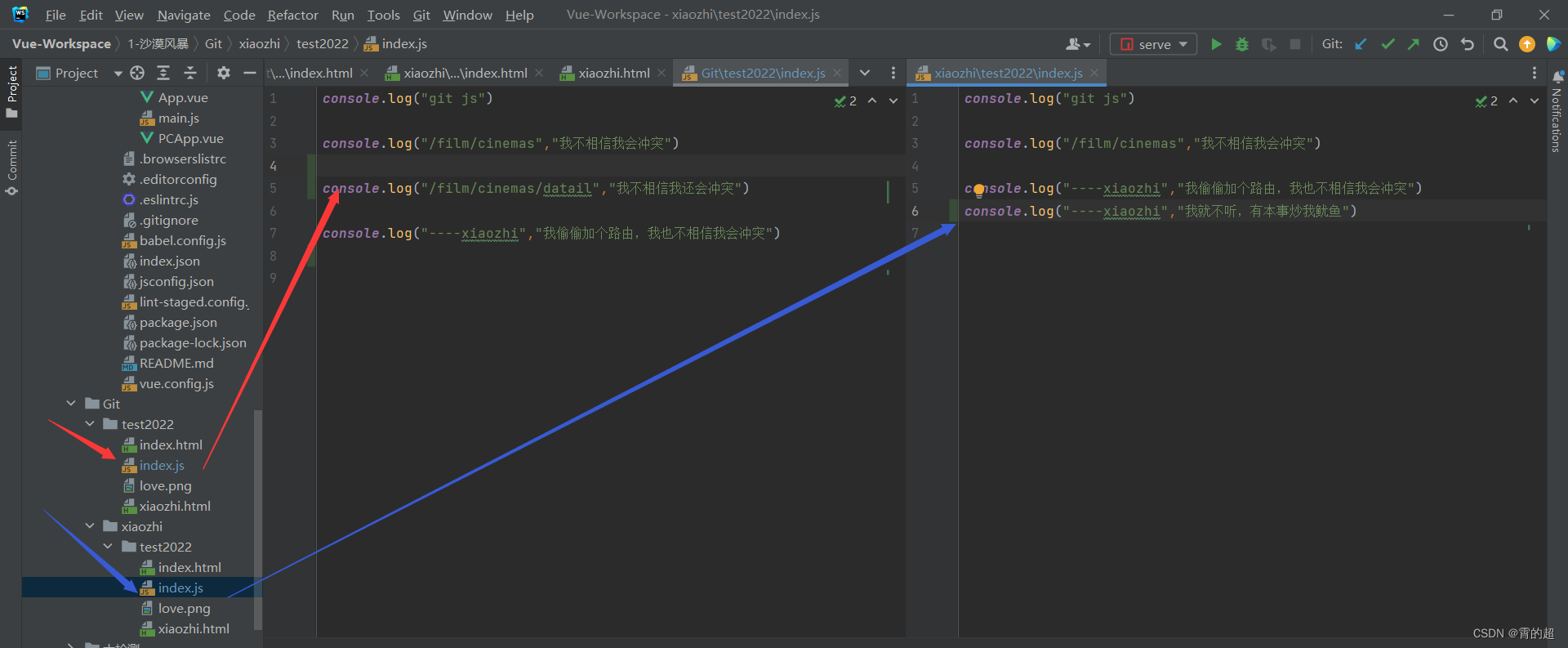Open left editor tab options menu
Viewport: 1568px width, 648px height.
[893, 73]
